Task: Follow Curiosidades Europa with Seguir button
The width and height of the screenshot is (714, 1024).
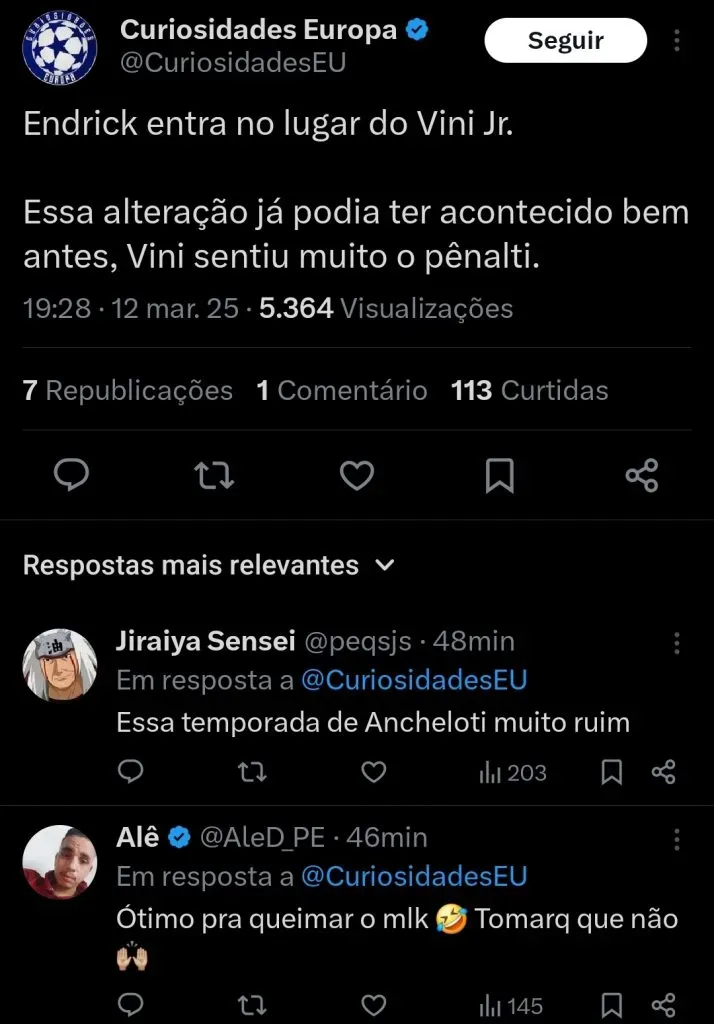Action: [x=565, y=41]
